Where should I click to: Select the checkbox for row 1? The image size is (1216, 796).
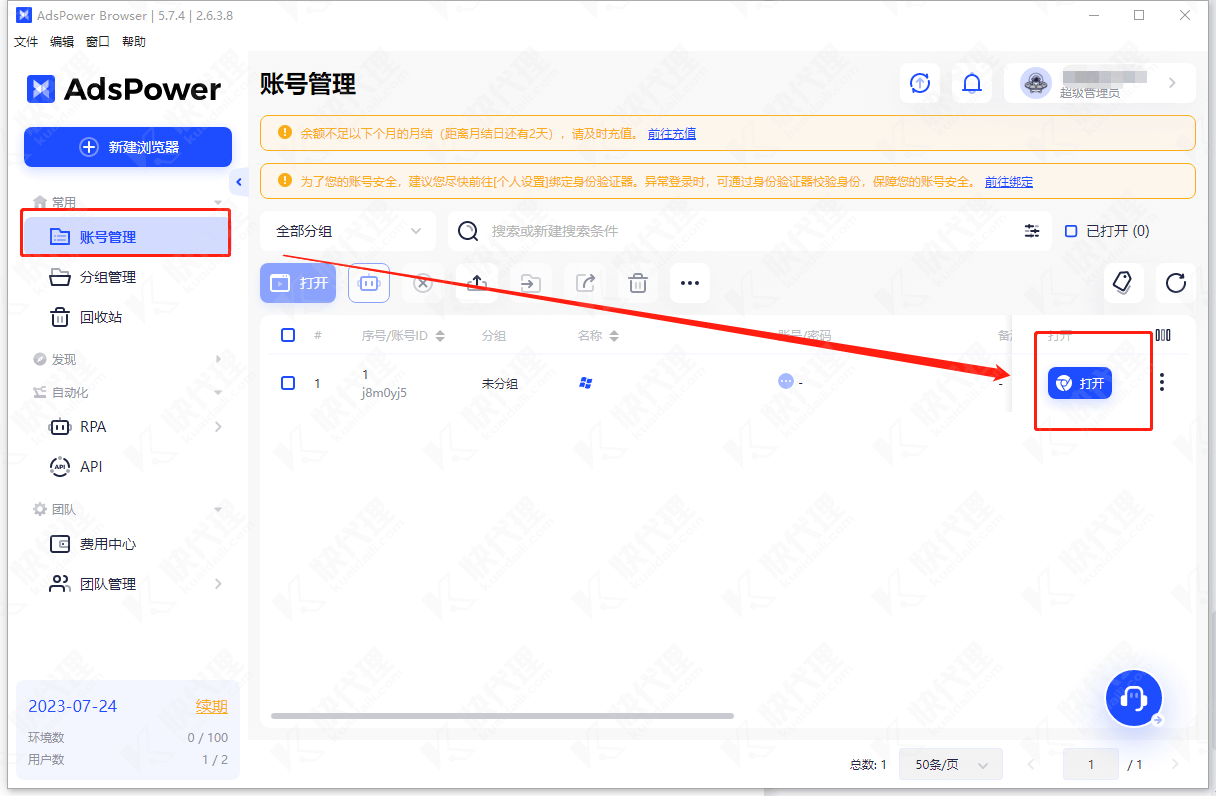tap(288, 383)
